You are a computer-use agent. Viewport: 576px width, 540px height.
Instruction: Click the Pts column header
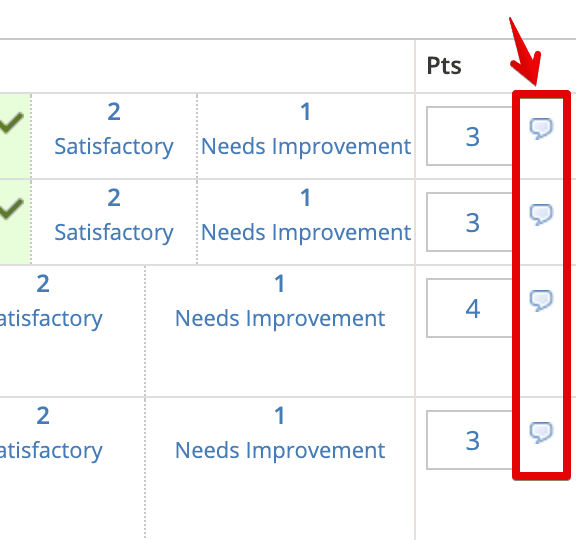(x=444, y=66)
